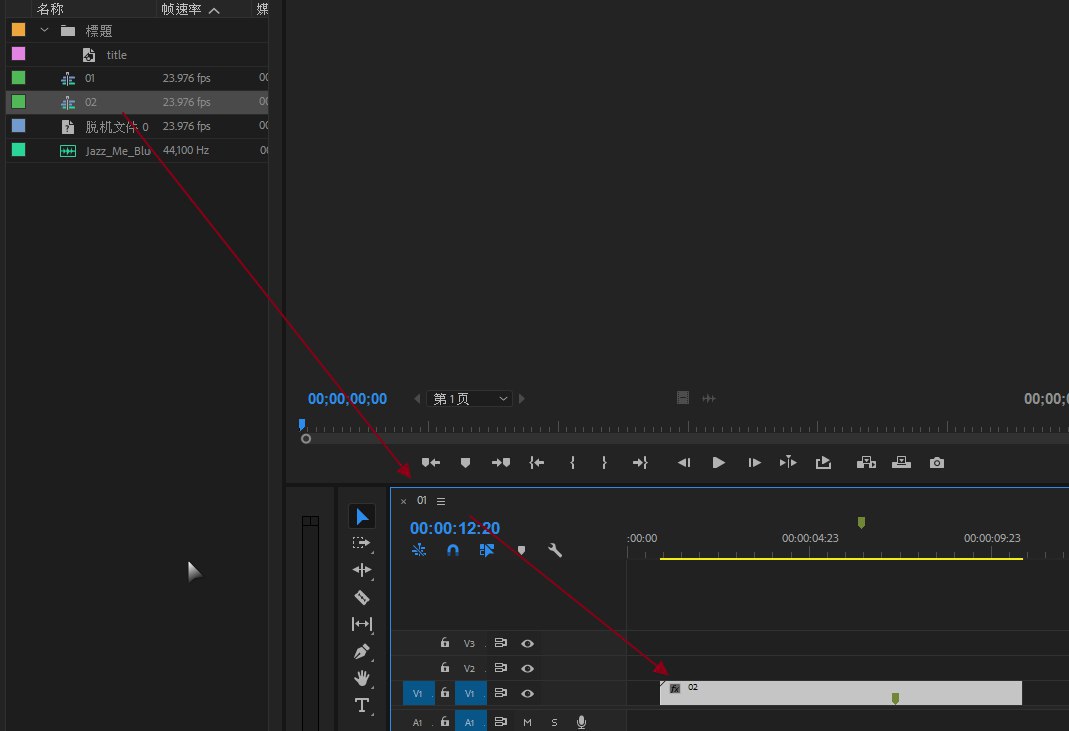Toggle lock on track V2
Screen dimensions: 1069x731
444,668
